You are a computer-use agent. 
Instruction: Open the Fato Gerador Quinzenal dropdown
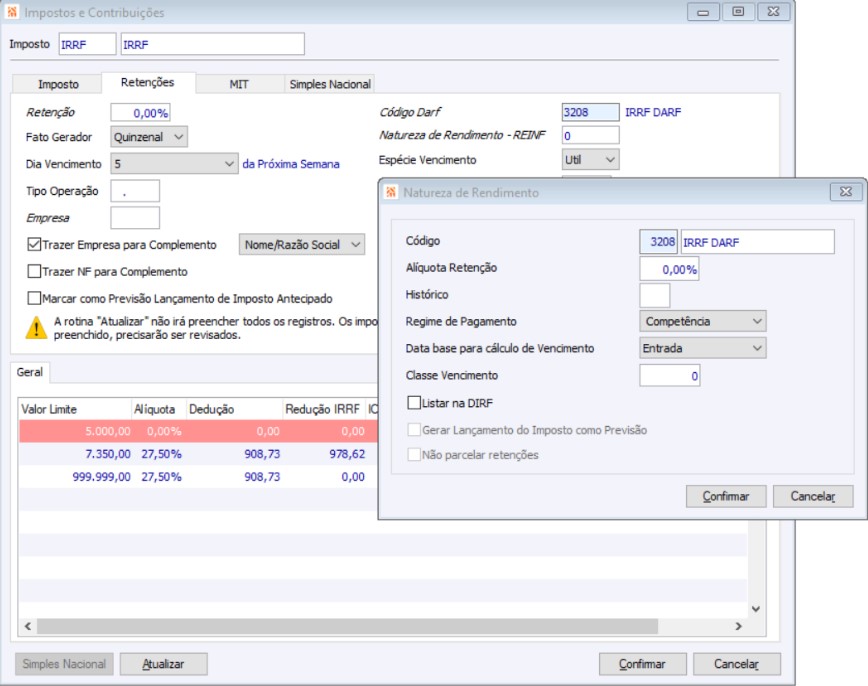149,137
